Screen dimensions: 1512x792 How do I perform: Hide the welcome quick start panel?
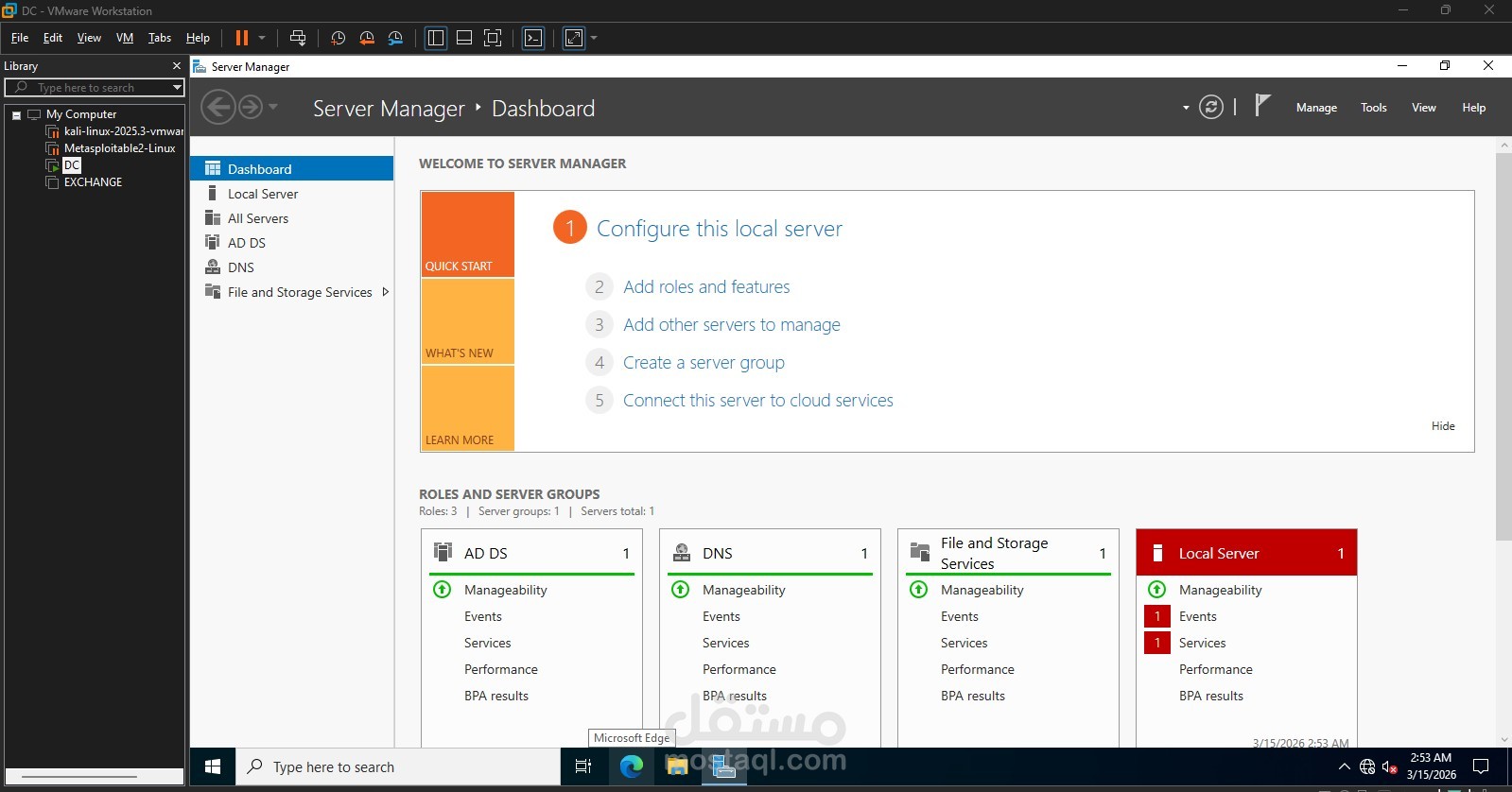click(1443, 426)
